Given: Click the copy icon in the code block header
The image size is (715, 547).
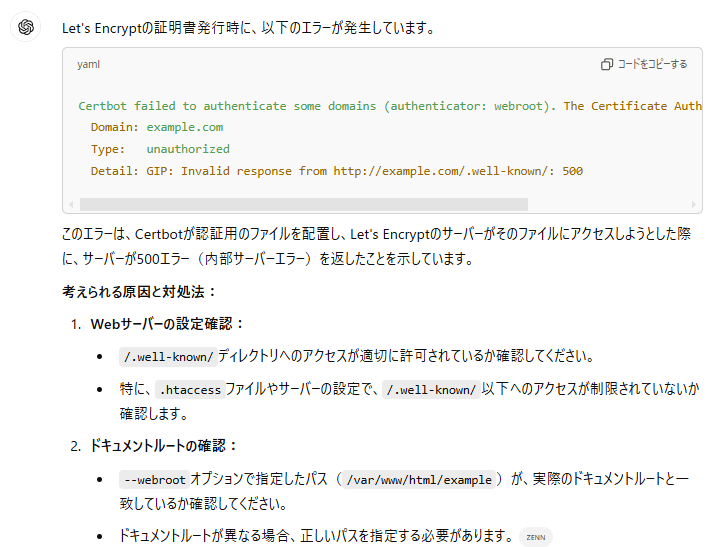Looking at the screenshot, I should [606, 64].
